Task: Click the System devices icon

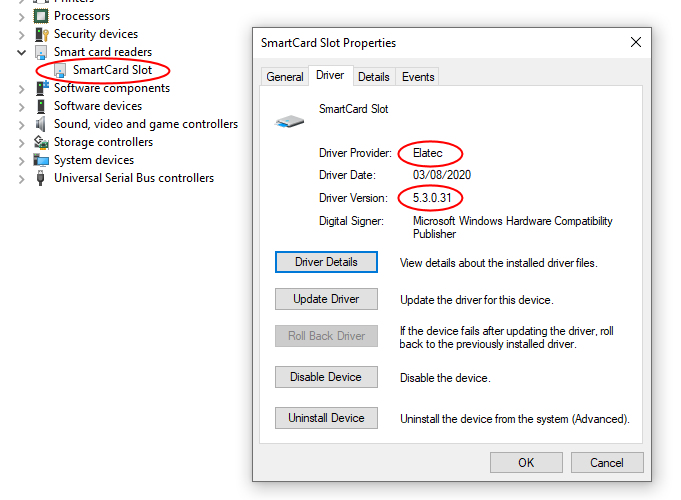Action: 41,160
